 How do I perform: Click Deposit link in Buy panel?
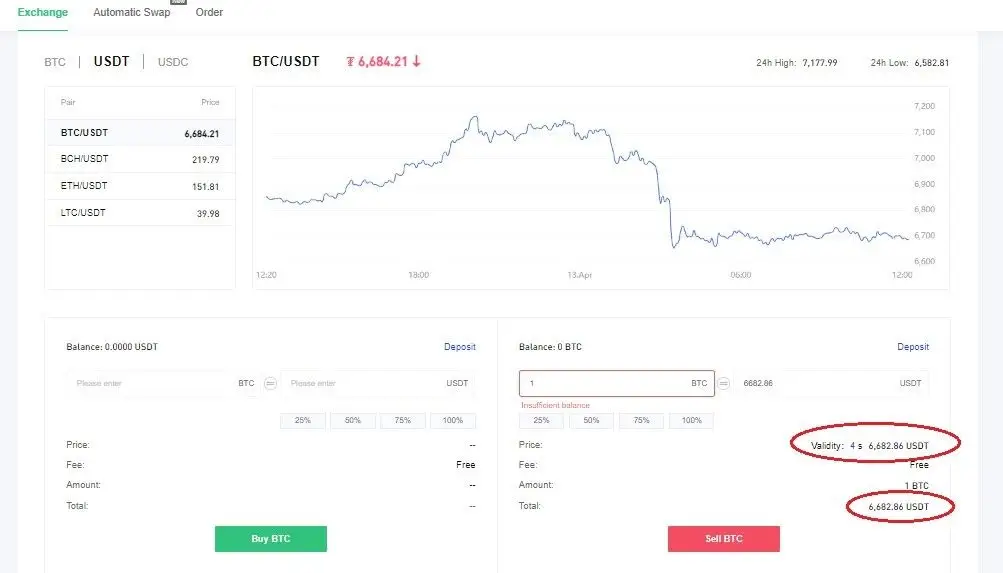coord(460,347)
